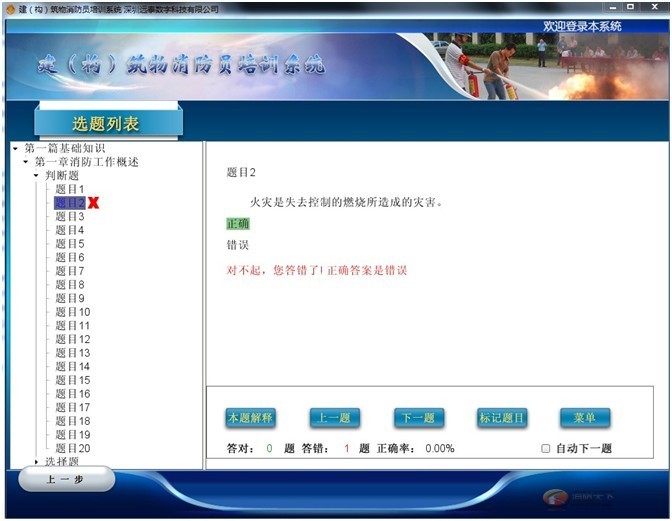Screen dimensions: 672x521
Task: Select the 错误 answer option
Action: click(238, 245)
